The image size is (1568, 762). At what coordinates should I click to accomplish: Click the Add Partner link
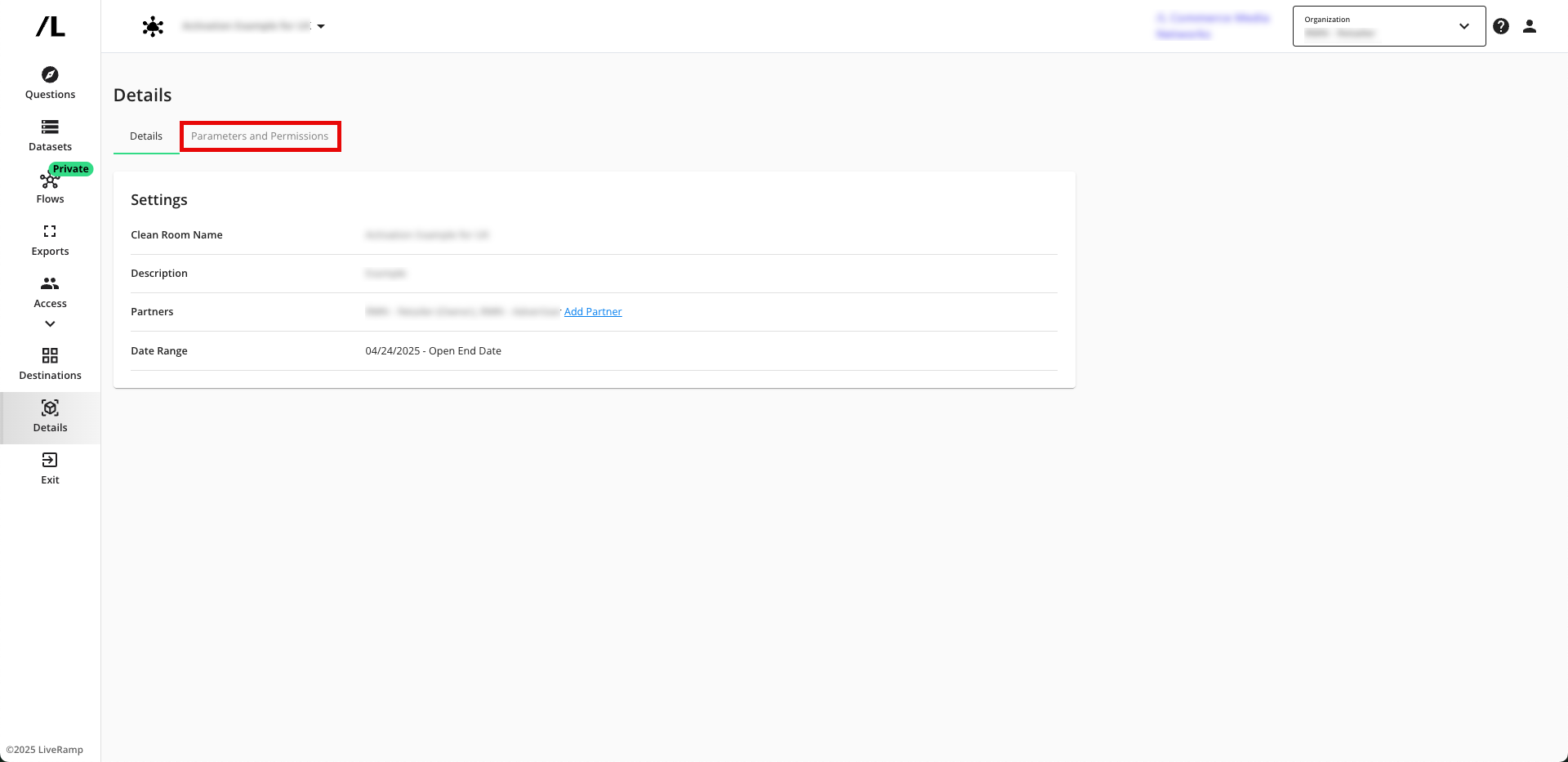(x=593, y=312)
